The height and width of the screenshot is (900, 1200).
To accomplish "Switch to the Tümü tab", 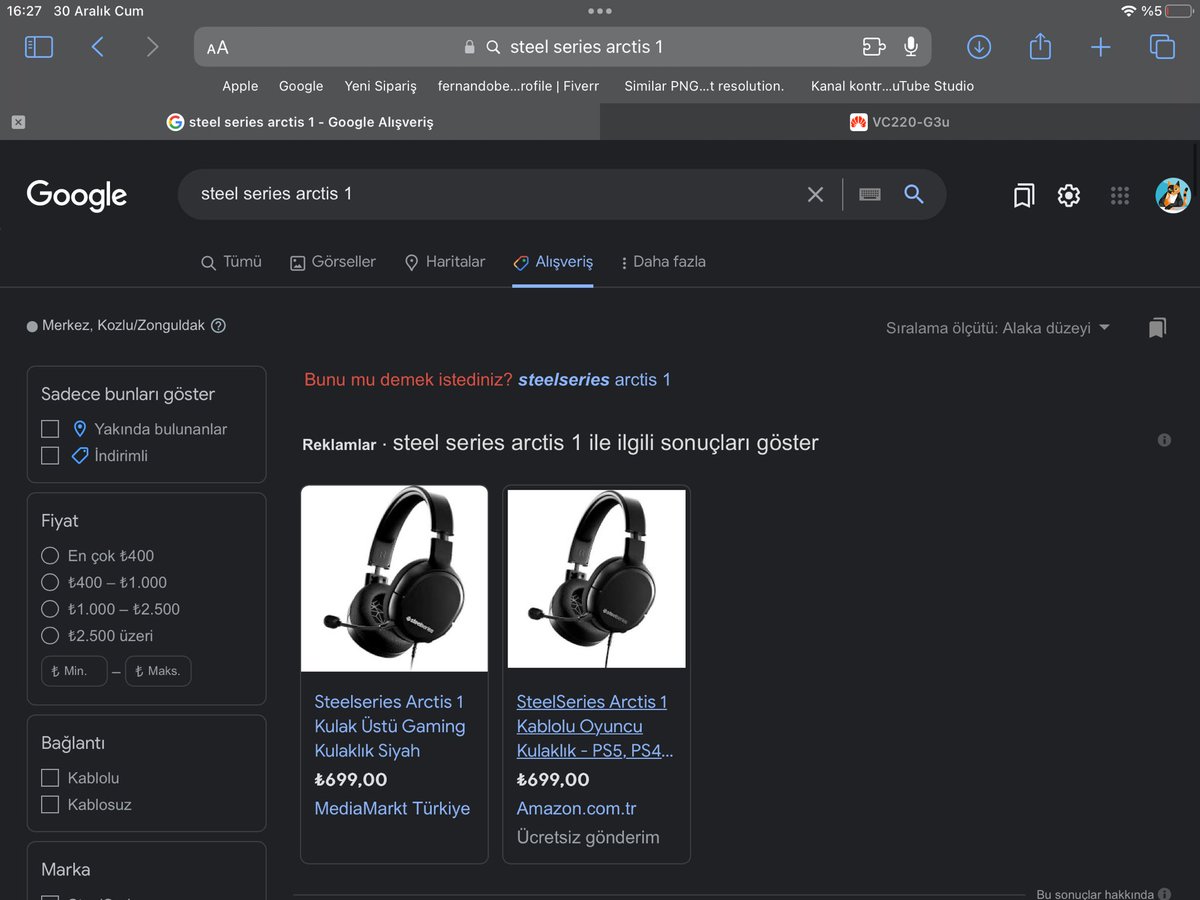I will 231,262.
